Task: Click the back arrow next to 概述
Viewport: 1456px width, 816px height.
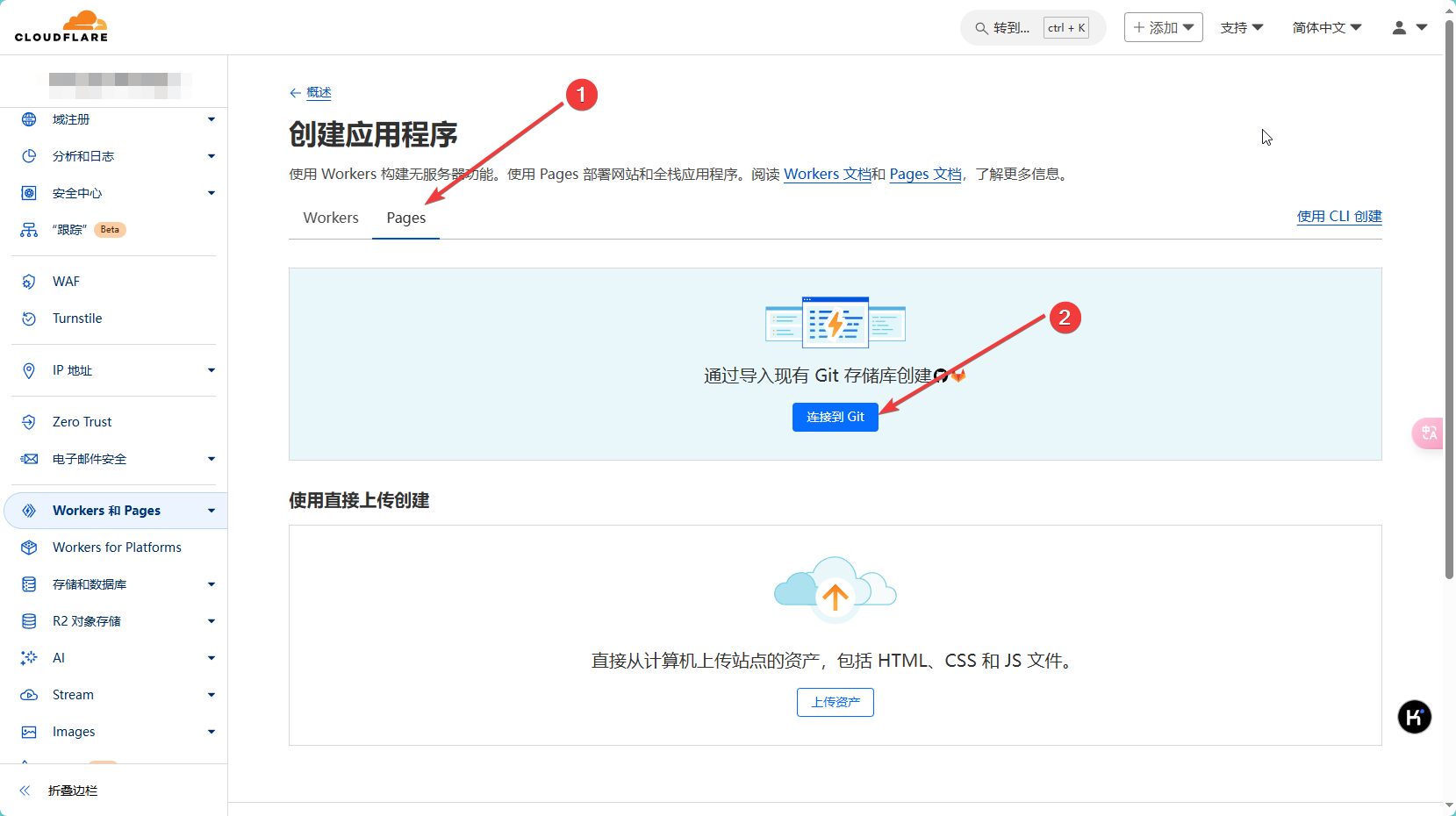Action: point(295,93)
